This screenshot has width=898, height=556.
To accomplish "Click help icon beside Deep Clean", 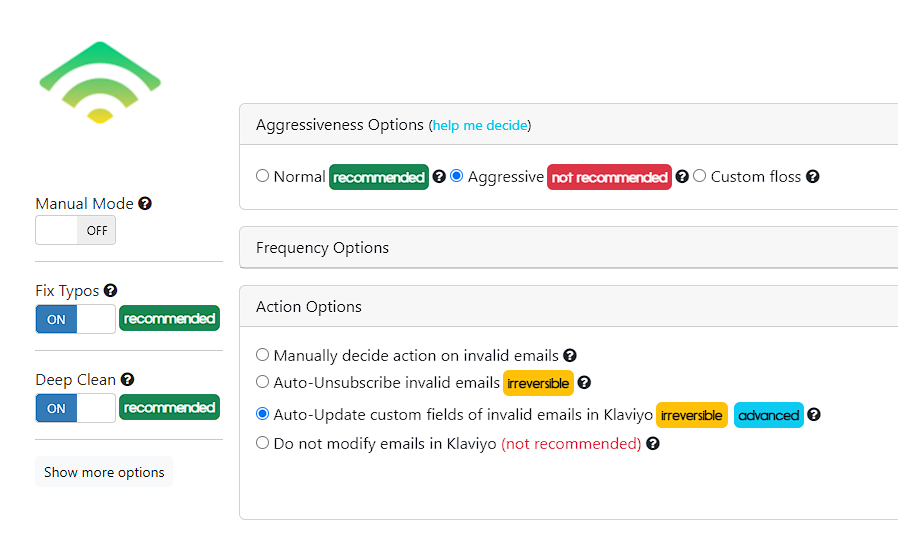I will [127, 379].
